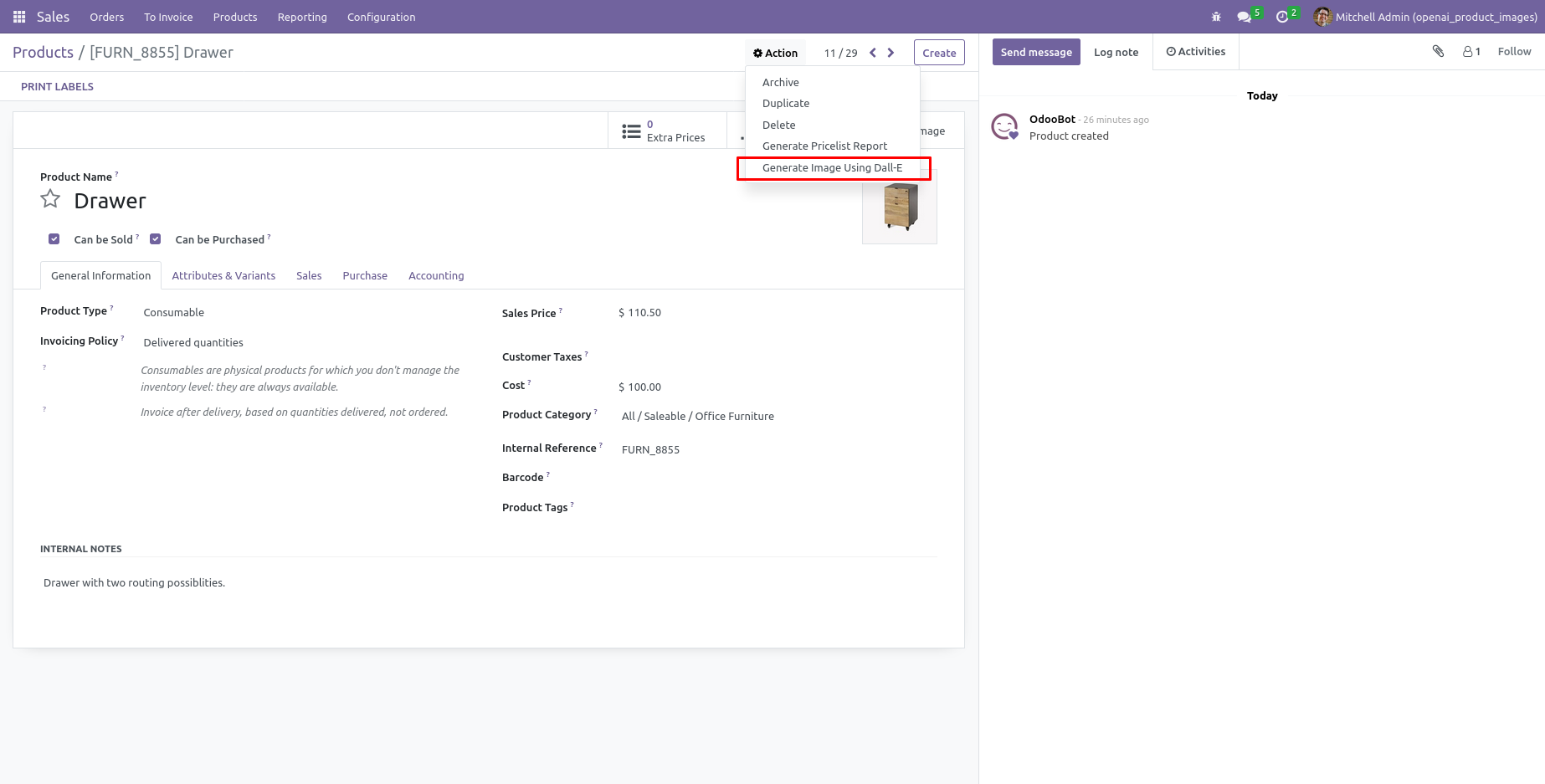Click the Product Tags field label
This screenshot has height=784, width=1545.
coord(535,508)
